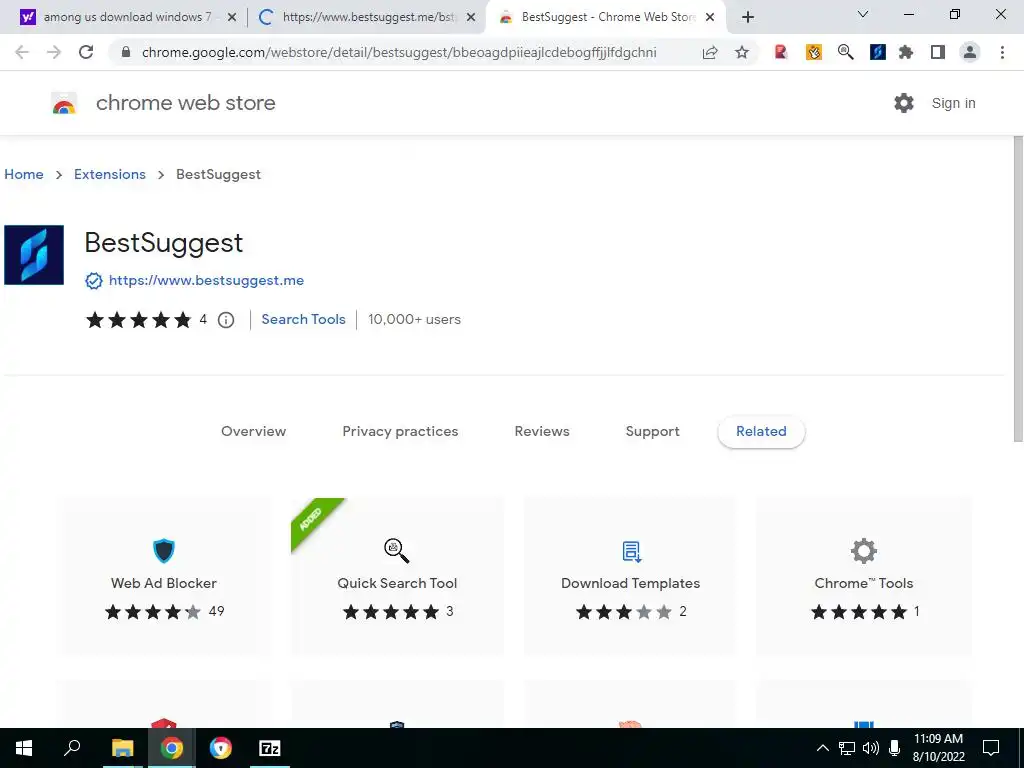Open the Download Templates card
The height and width of the screenshot is (768, 1024).
630,577
